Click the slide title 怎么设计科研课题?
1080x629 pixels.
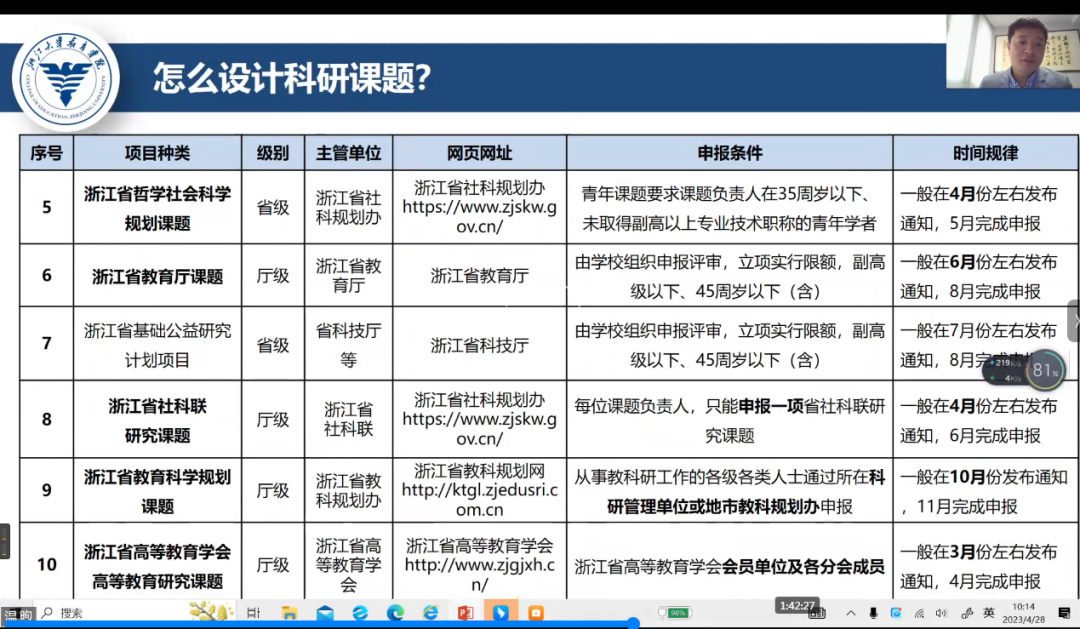click(x=292, y=77)
